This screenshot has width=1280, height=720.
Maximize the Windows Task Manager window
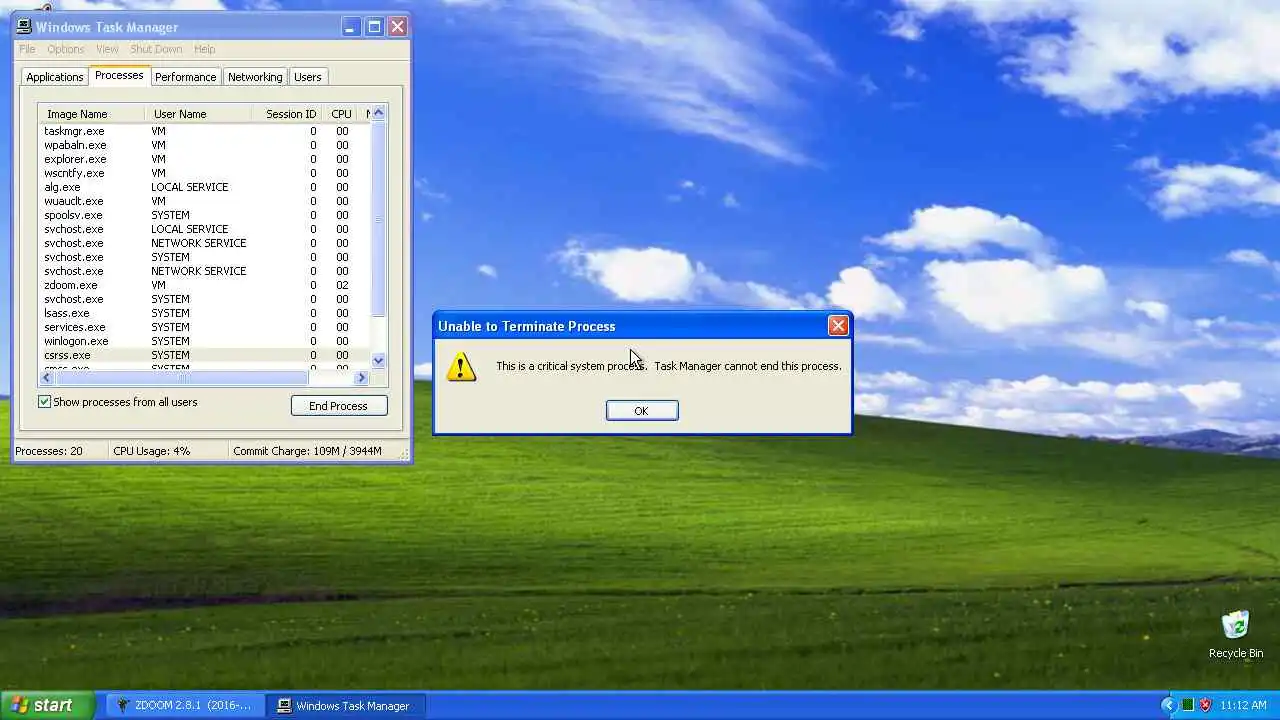374,27
